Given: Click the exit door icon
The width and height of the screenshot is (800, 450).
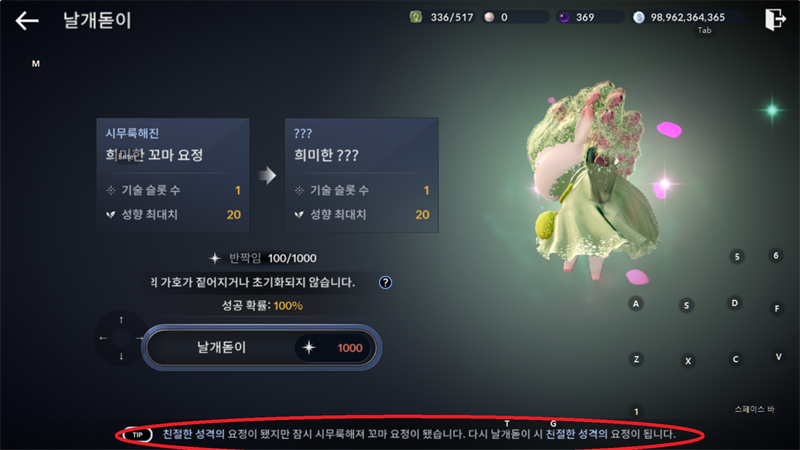Looking at the screenshot, I should [x=775, y=19].
